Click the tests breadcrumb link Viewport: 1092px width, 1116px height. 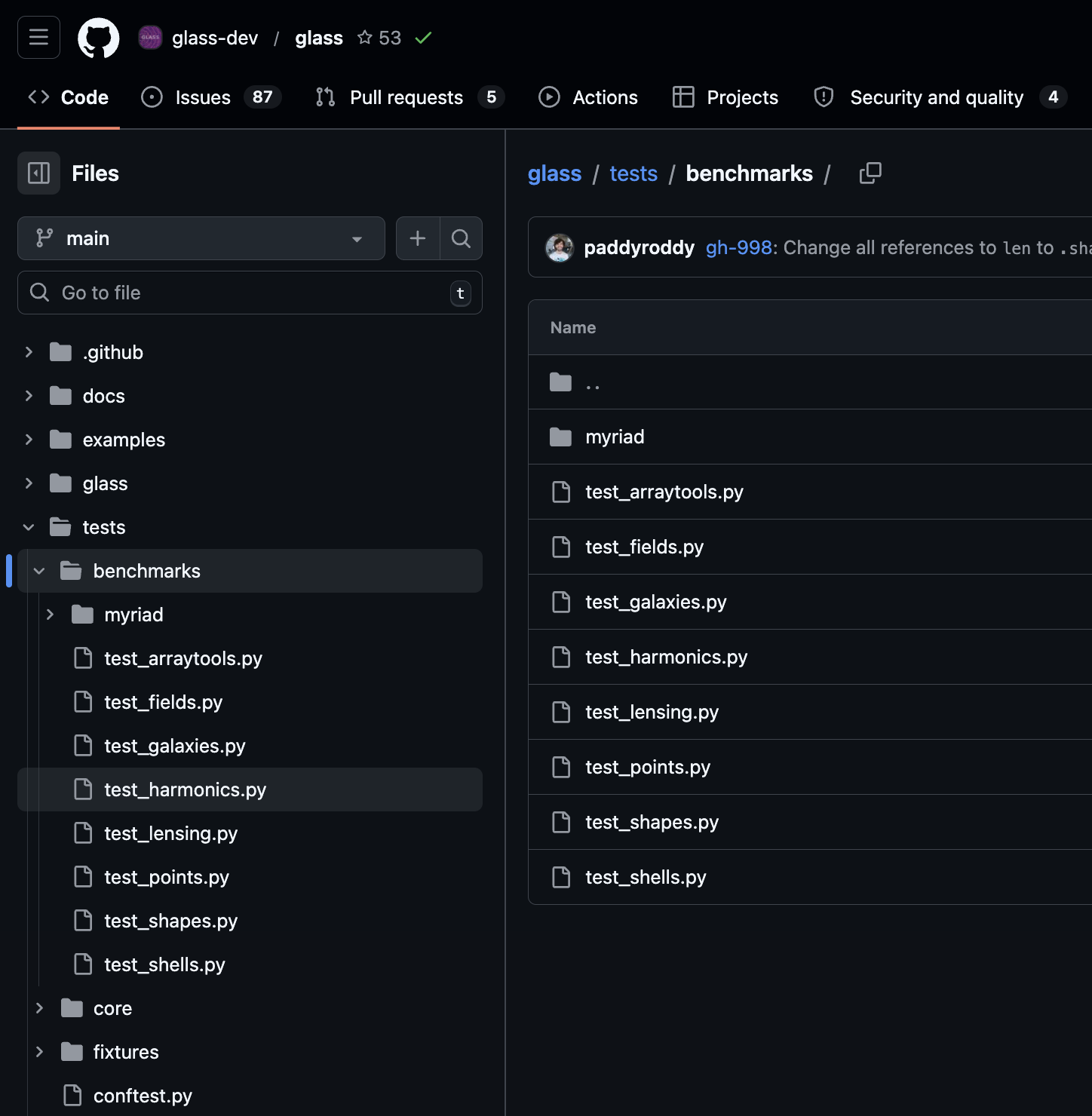pos(633,173)
